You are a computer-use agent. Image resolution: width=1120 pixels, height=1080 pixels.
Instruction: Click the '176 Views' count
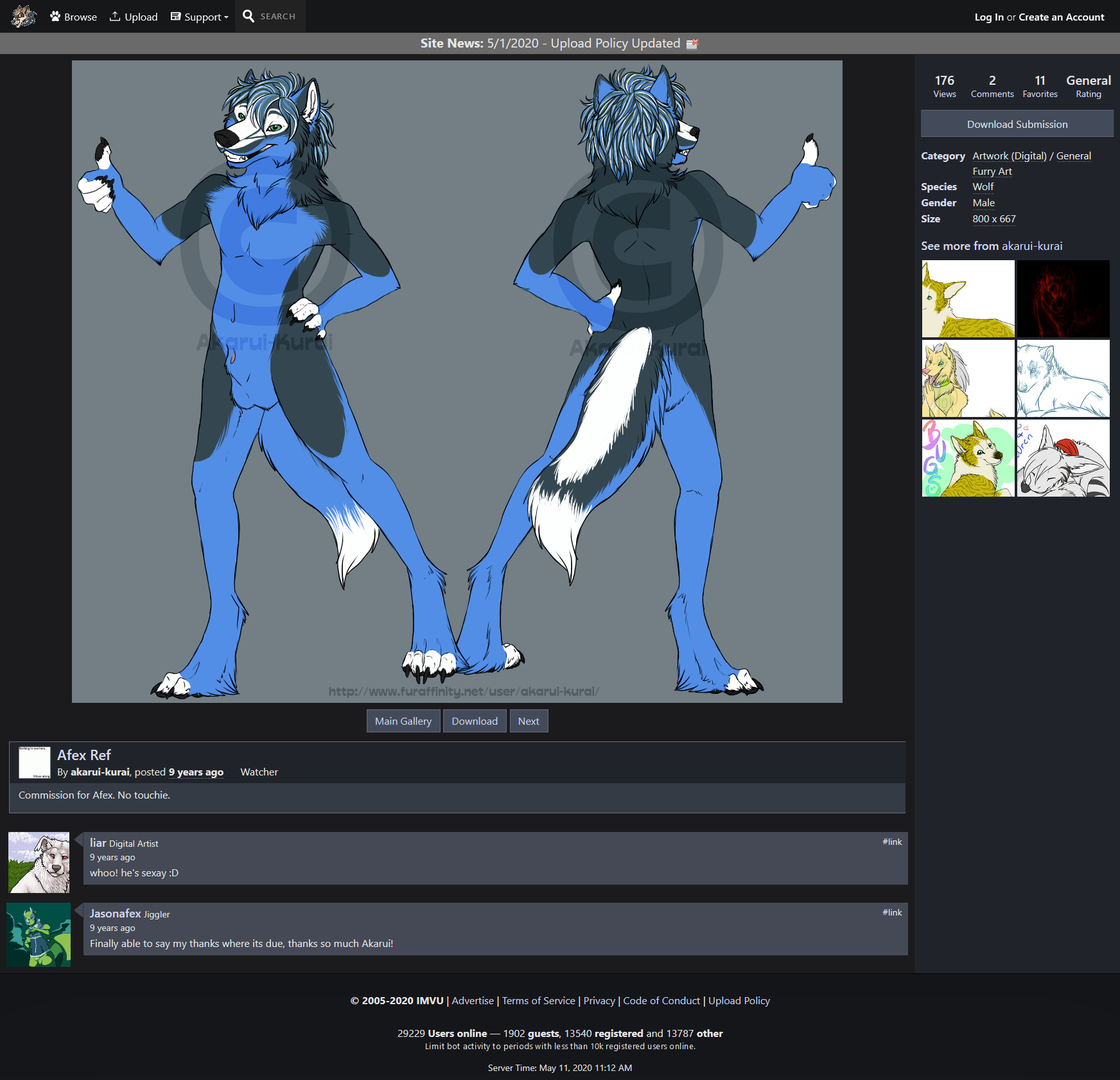pyautogui.click(x=944, y=87)
